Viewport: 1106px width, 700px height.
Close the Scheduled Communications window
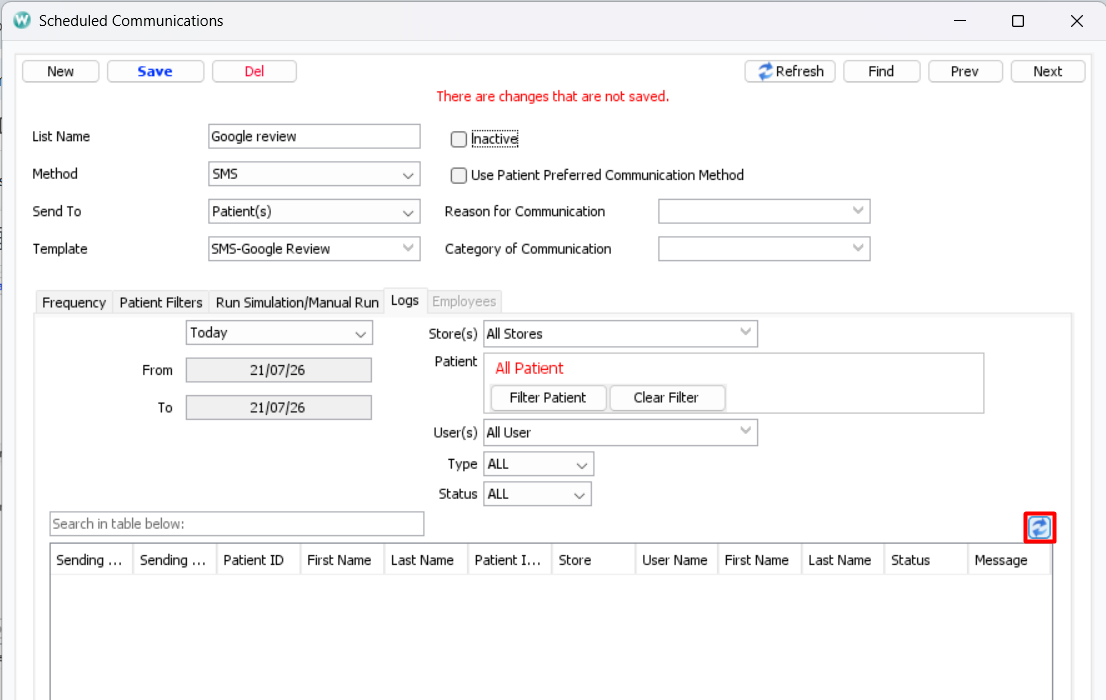pos(1076,20)
